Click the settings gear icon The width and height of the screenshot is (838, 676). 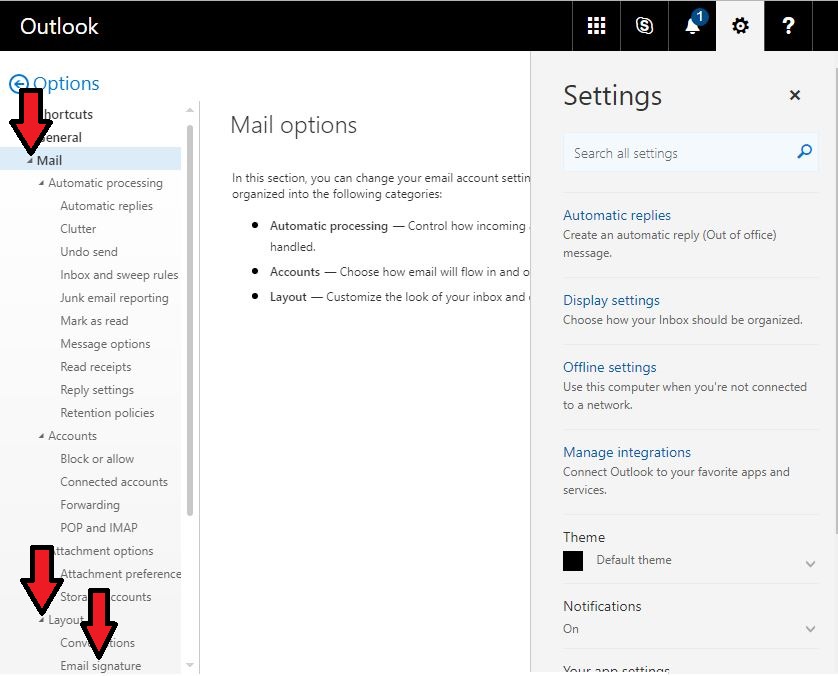[x=740, y=26]
